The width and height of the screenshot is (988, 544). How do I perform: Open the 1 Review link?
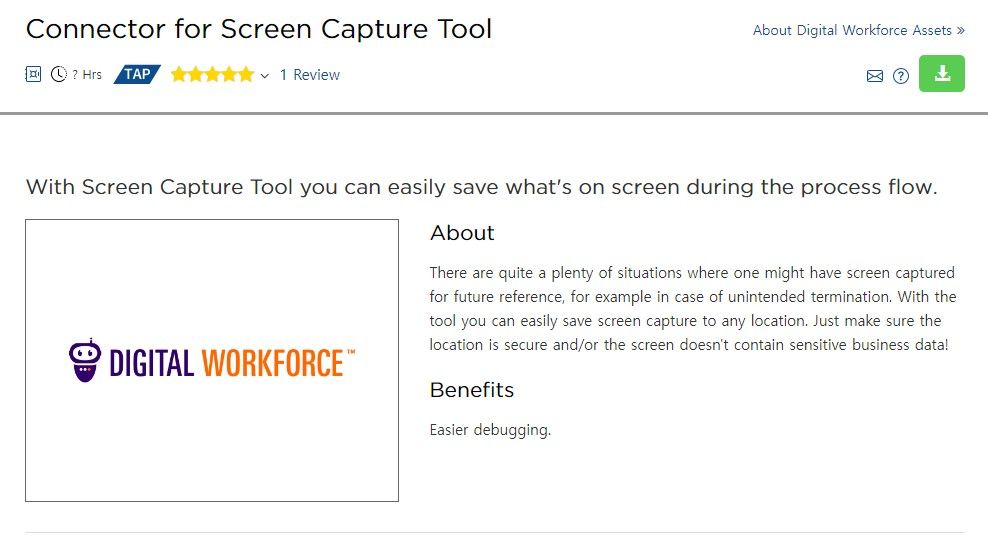point(310,75)
